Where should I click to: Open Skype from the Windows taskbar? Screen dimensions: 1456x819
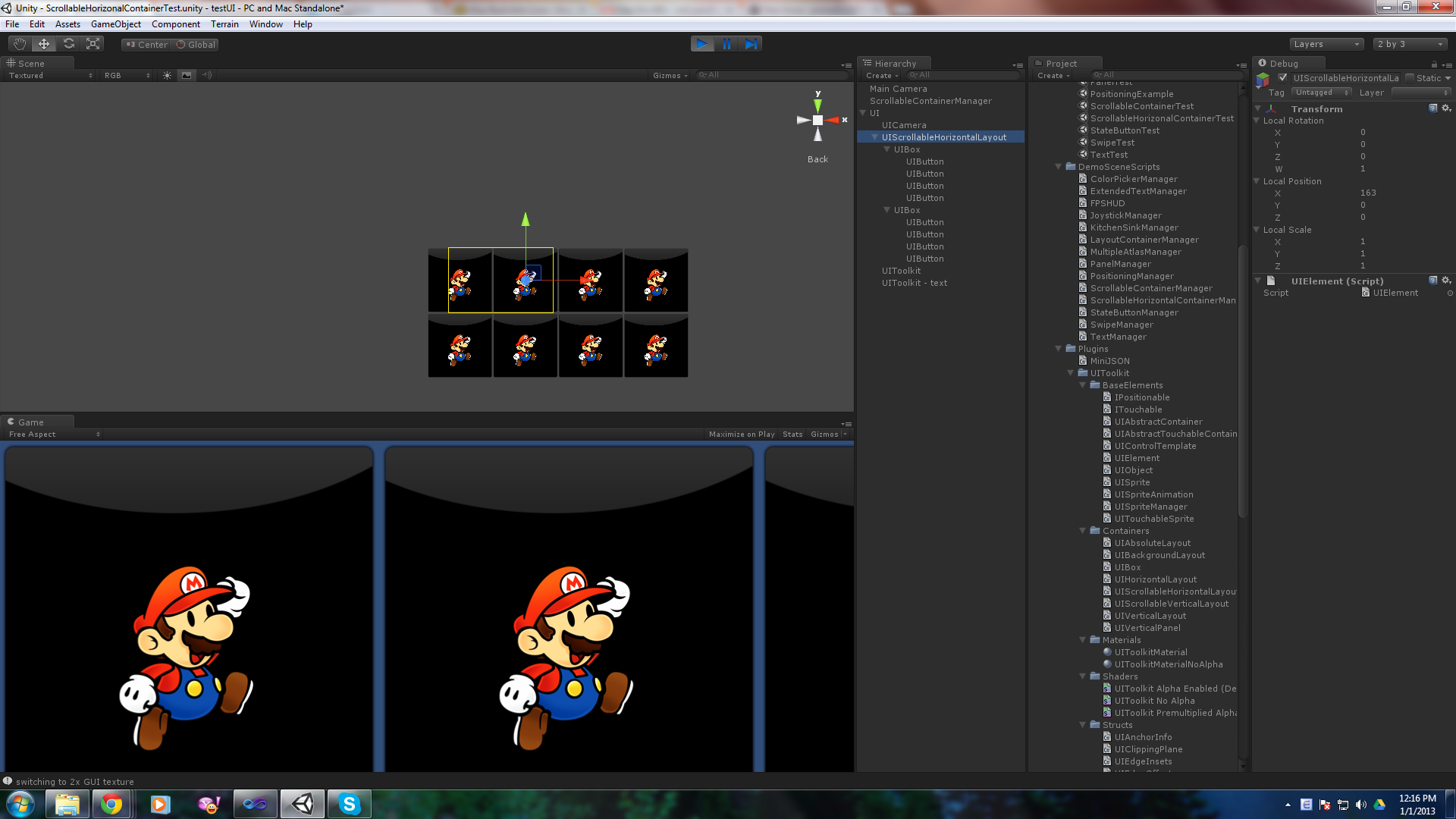pos(350,804)
